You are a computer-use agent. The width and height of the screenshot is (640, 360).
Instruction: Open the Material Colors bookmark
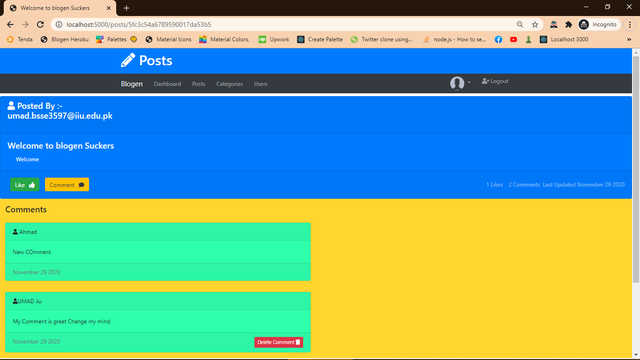pyautogui.click(x=224, y=40)
